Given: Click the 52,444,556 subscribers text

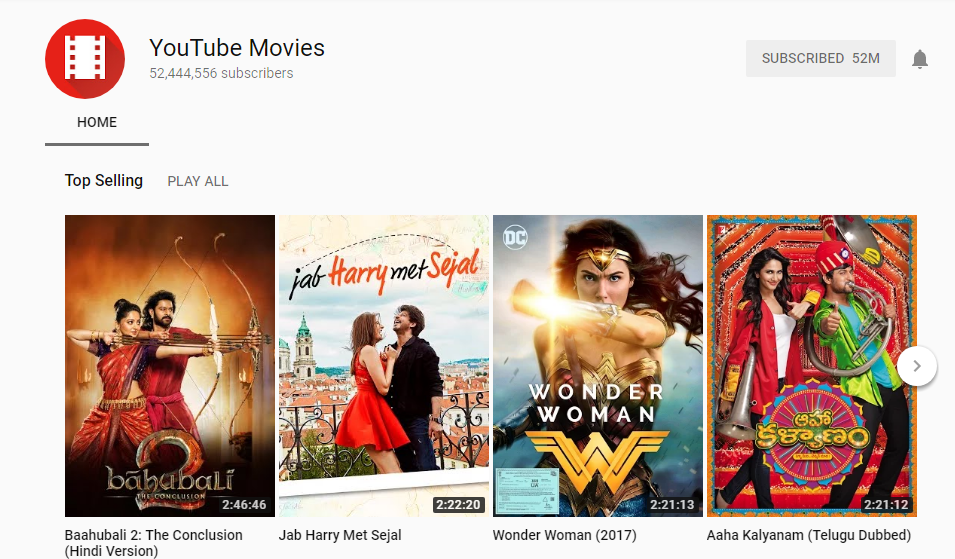Looking at the screenshot, I should 221,73.
